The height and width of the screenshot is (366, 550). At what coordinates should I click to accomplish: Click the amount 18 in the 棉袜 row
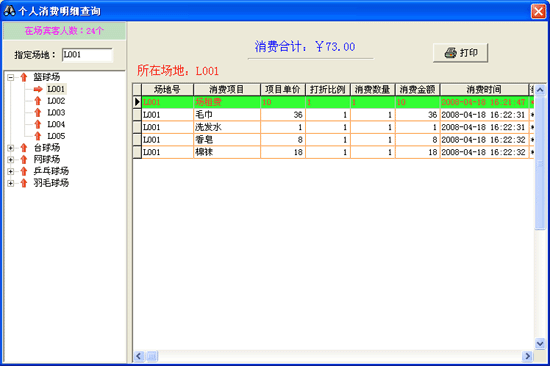pyautogui.click(x=417, y=152)
